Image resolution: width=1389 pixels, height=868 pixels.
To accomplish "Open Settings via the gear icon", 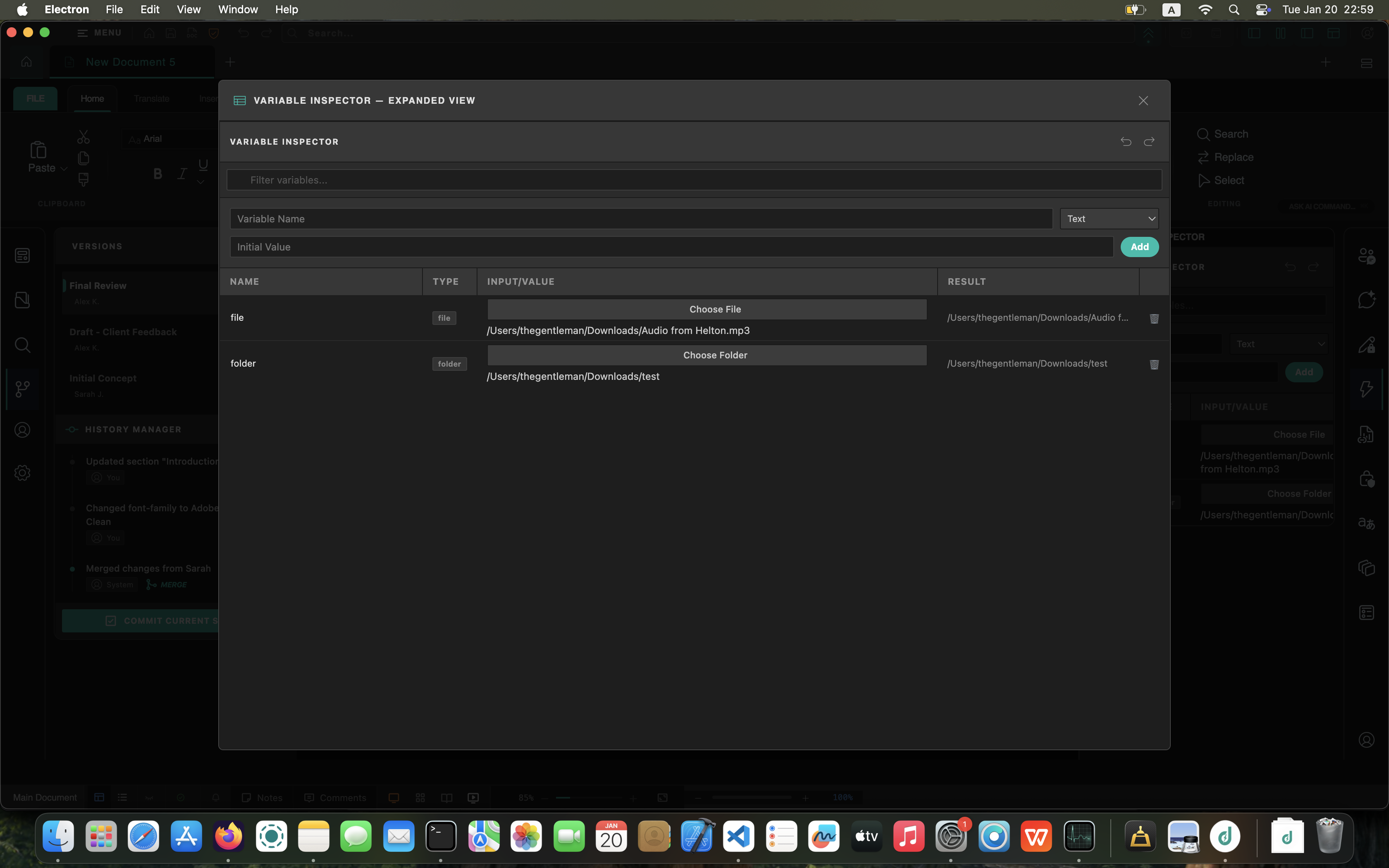I will [x=22, y=472].
